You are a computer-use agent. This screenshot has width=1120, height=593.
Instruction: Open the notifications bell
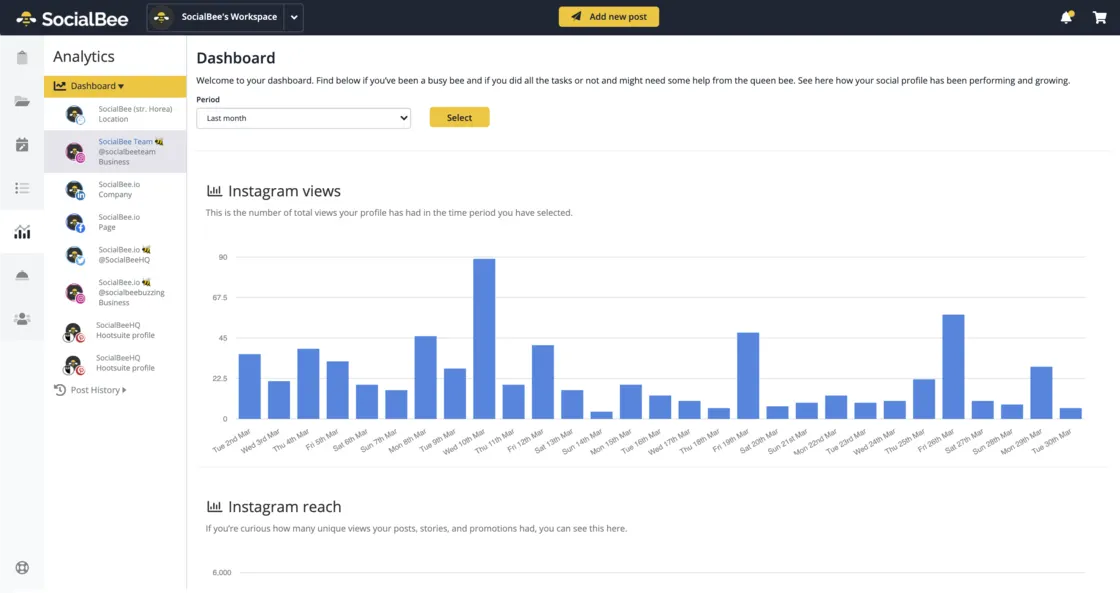1066,17
